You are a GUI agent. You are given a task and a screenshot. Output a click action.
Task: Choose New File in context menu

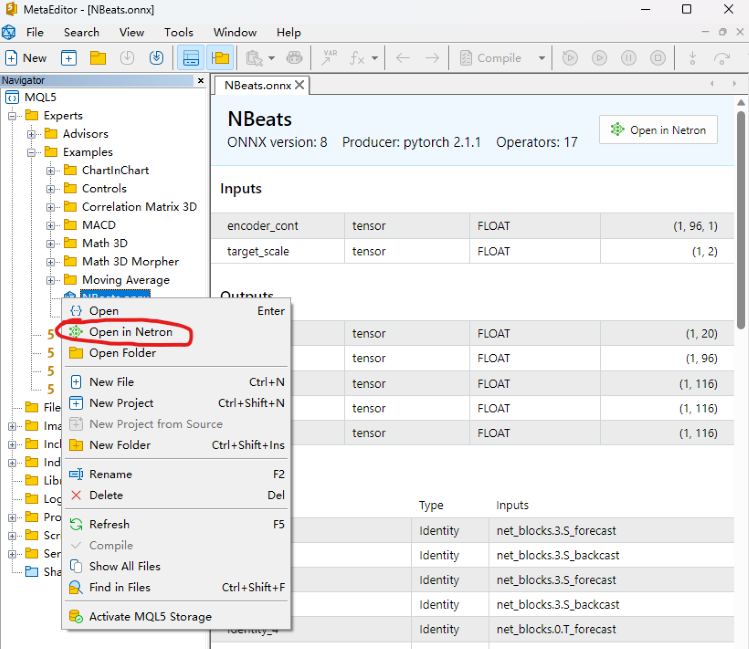click(177, 382)
